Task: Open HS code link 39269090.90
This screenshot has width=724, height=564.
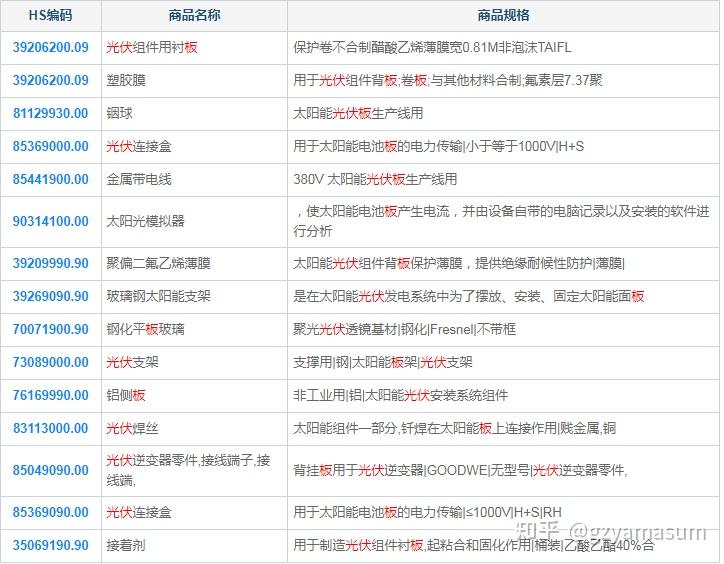Action: [x=50, y=296]
